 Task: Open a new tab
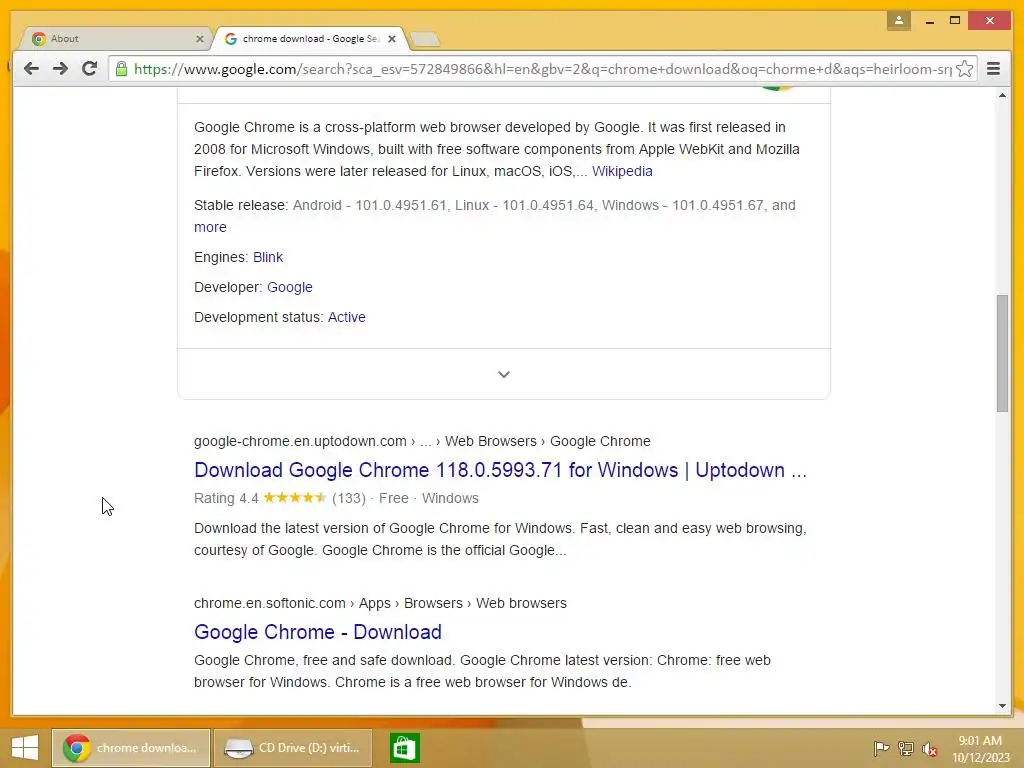pos(425,39)
